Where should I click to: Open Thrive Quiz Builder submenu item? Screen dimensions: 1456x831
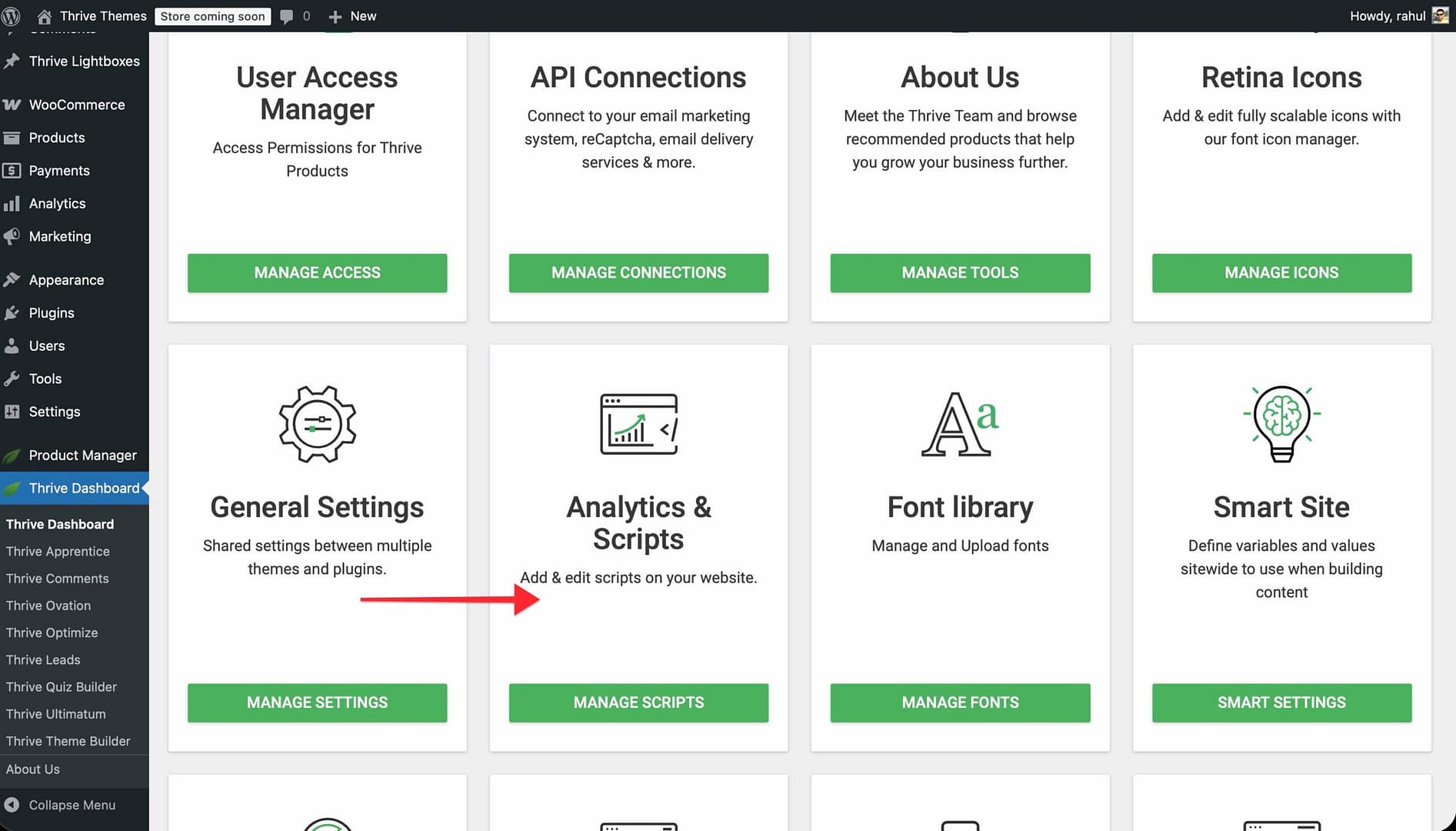pos(62,687)
